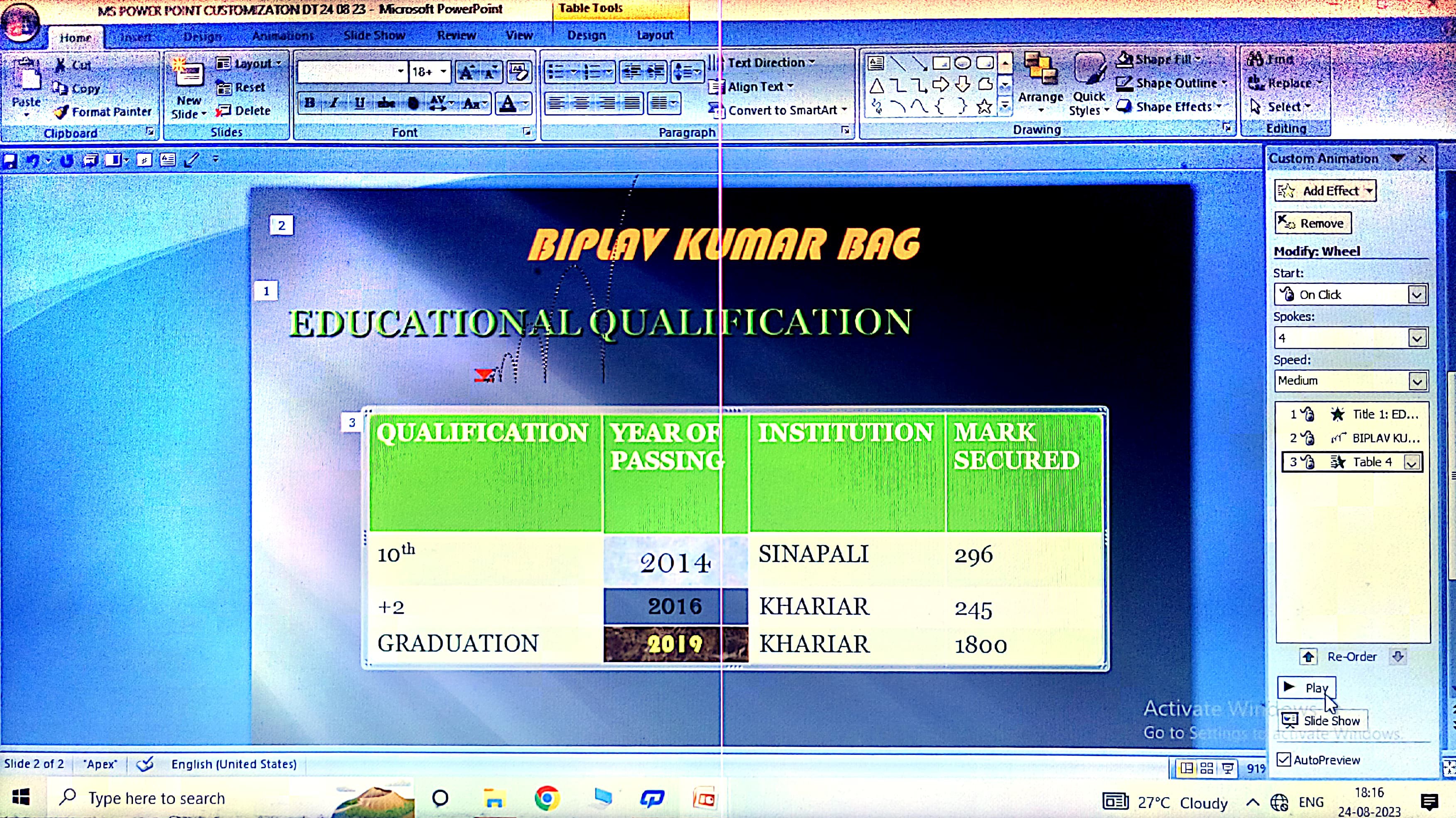
Task: Move animation up with Re-Order arrow
Action: (x=1308, y=656)
